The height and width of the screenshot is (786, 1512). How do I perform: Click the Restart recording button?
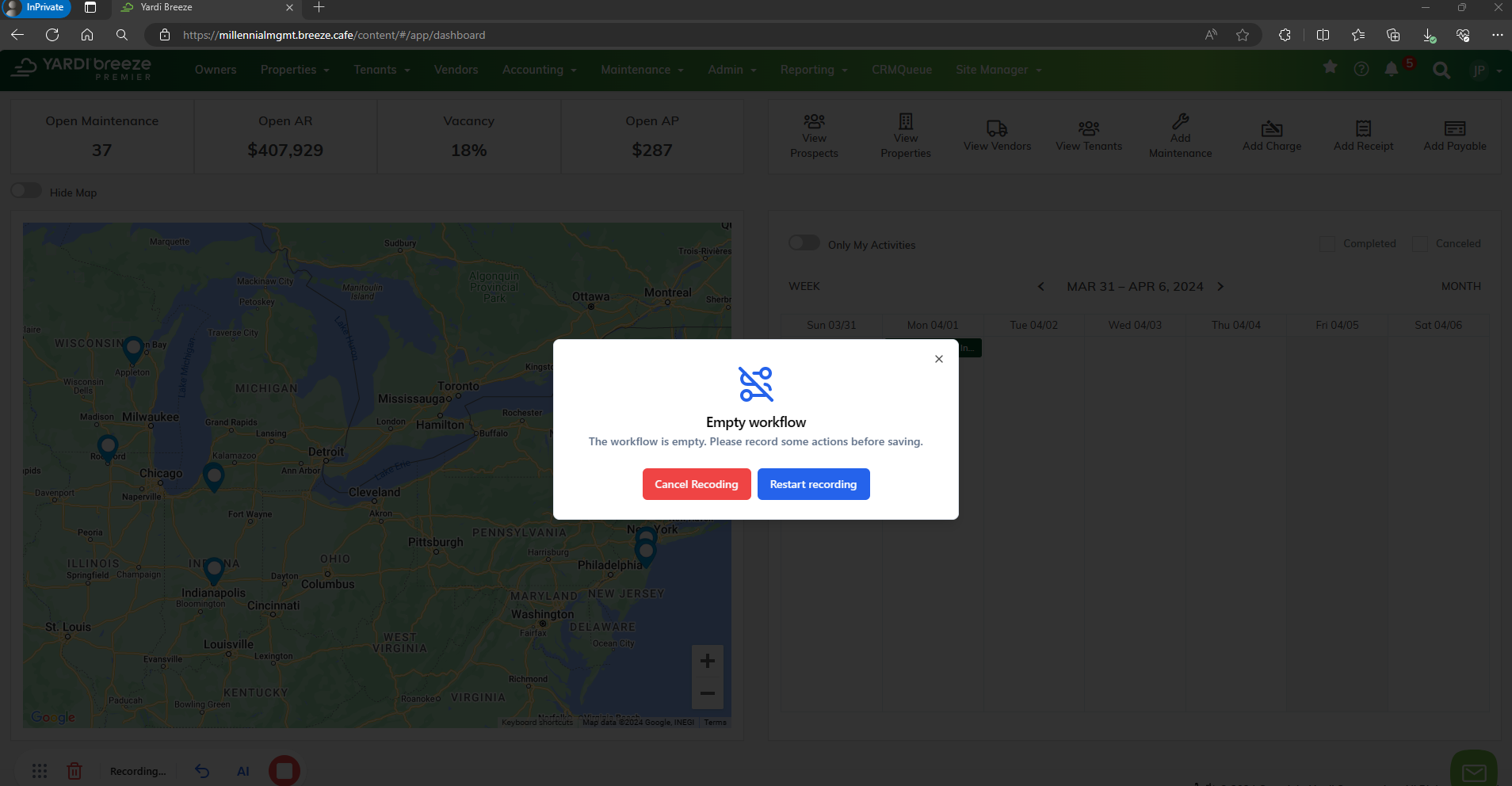pyautogui.click(x=813, y=484)
